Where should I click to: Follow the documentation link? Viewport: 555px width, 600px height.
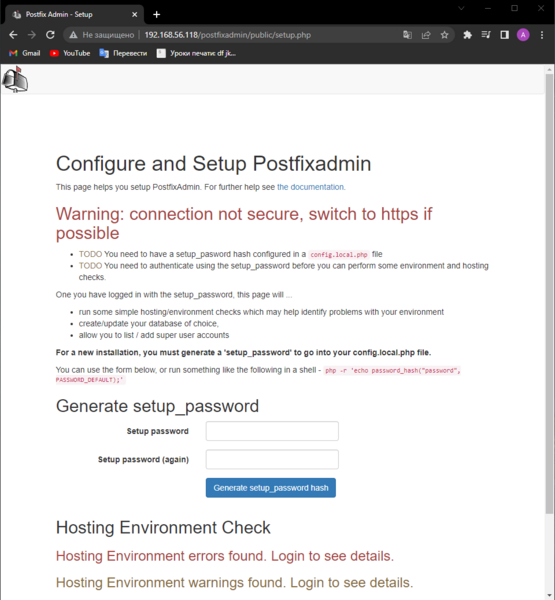click(x=310, y=187)
